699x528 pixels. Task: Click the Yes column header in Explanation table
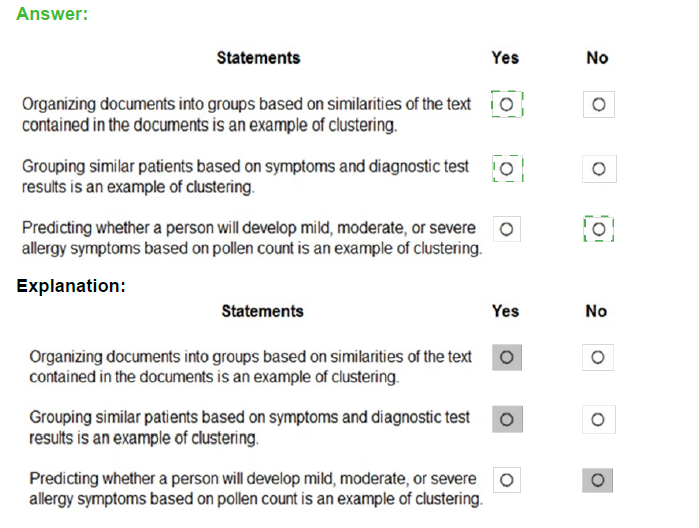(506, 311)
